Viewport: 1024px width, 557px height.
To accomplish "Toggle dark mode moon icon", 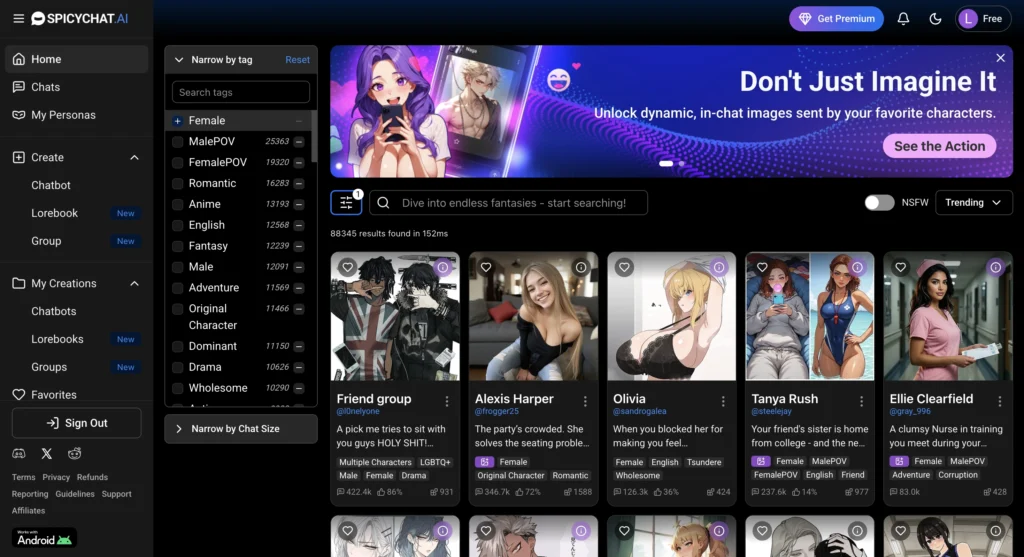I will [x=935, y=19].
